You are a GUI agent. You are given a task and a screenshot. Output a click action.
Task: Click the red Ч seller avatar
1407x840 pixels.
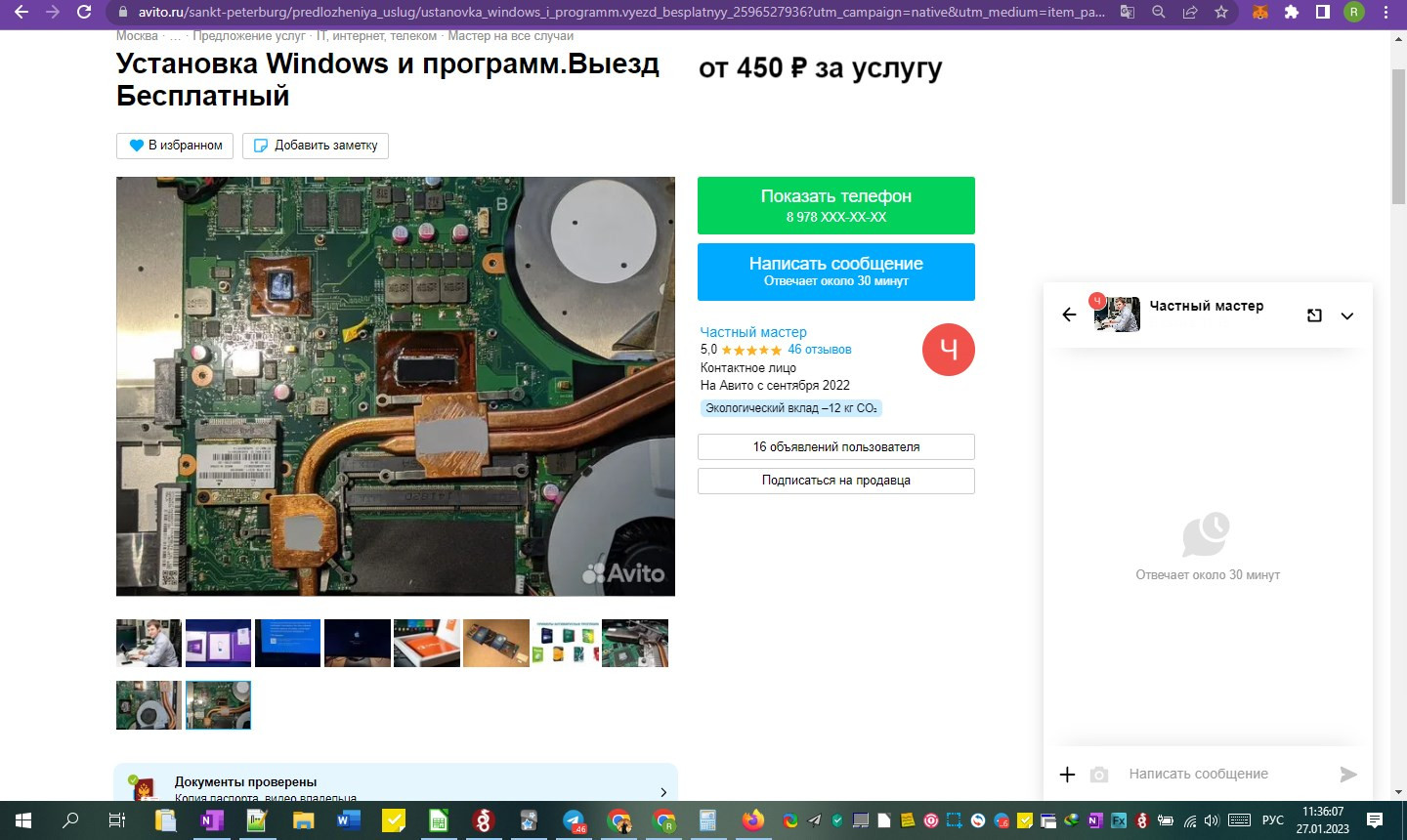pos(949,350)
